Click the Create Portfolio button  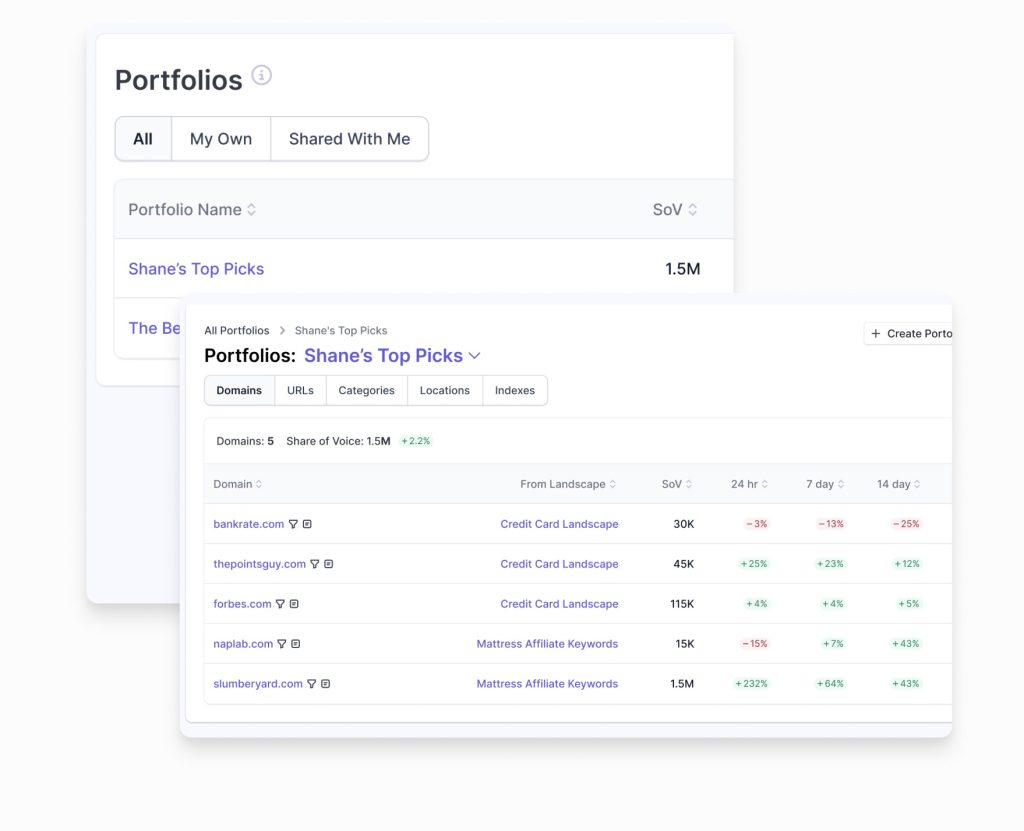[x=910, y=334]
